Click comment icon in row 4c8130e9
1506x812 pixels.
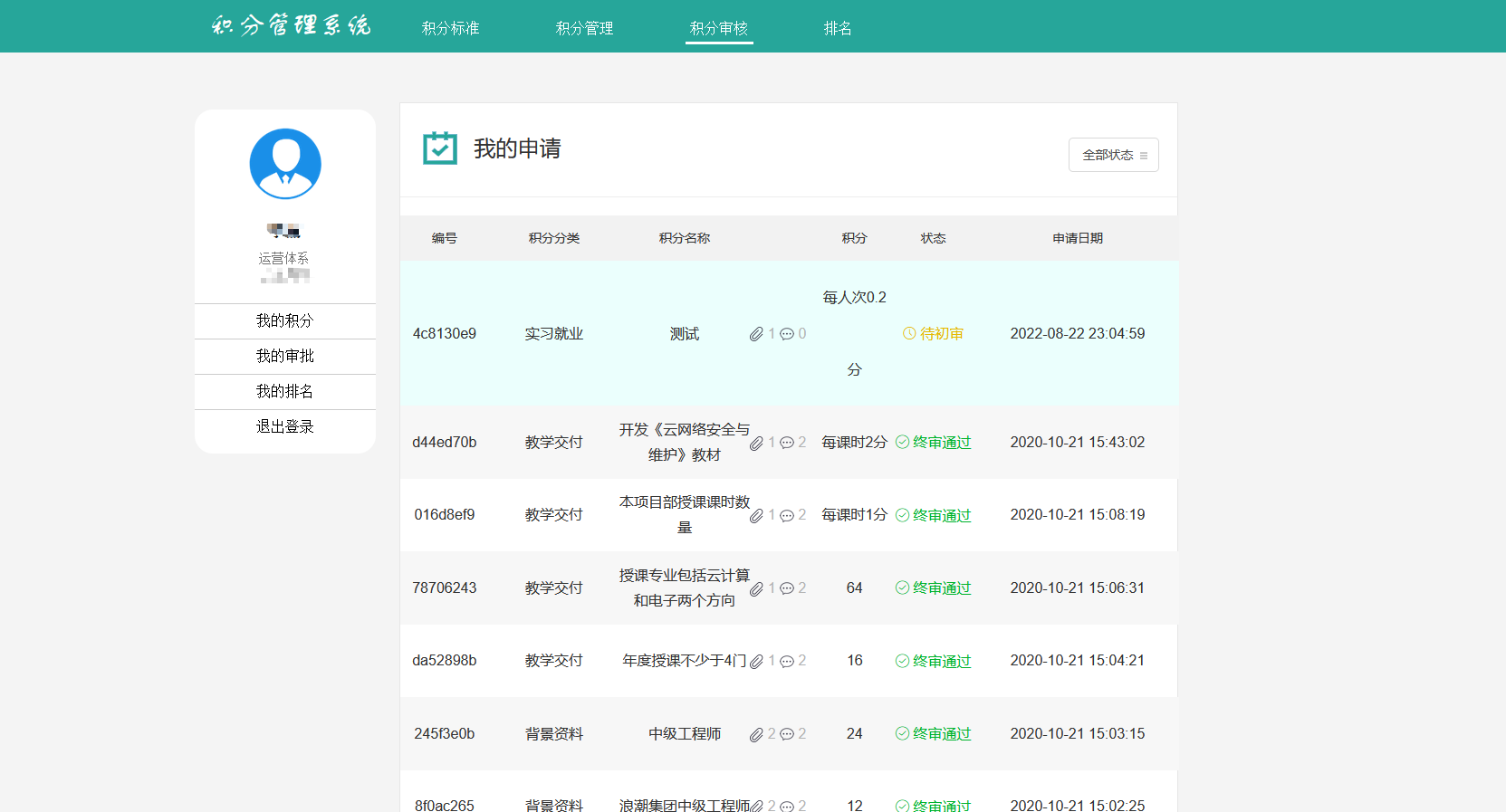click(787, 334)
